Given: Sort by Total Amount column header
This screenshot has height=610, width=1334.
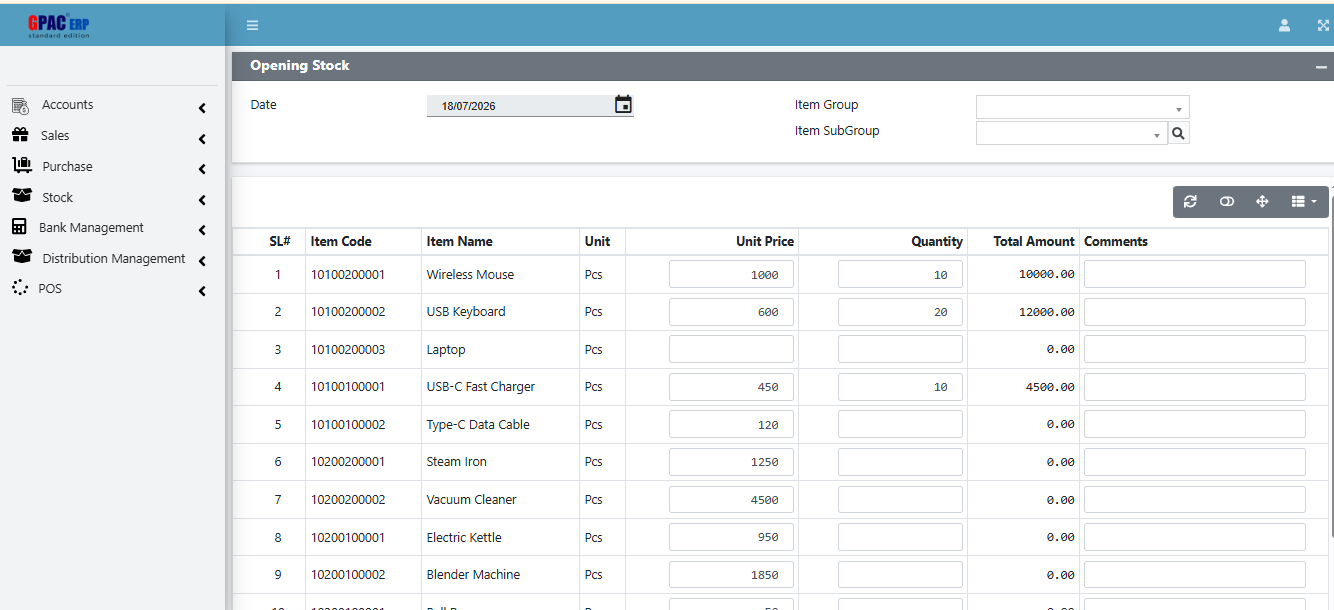Looking at the screenshot, I should (x=1034, y=241).
